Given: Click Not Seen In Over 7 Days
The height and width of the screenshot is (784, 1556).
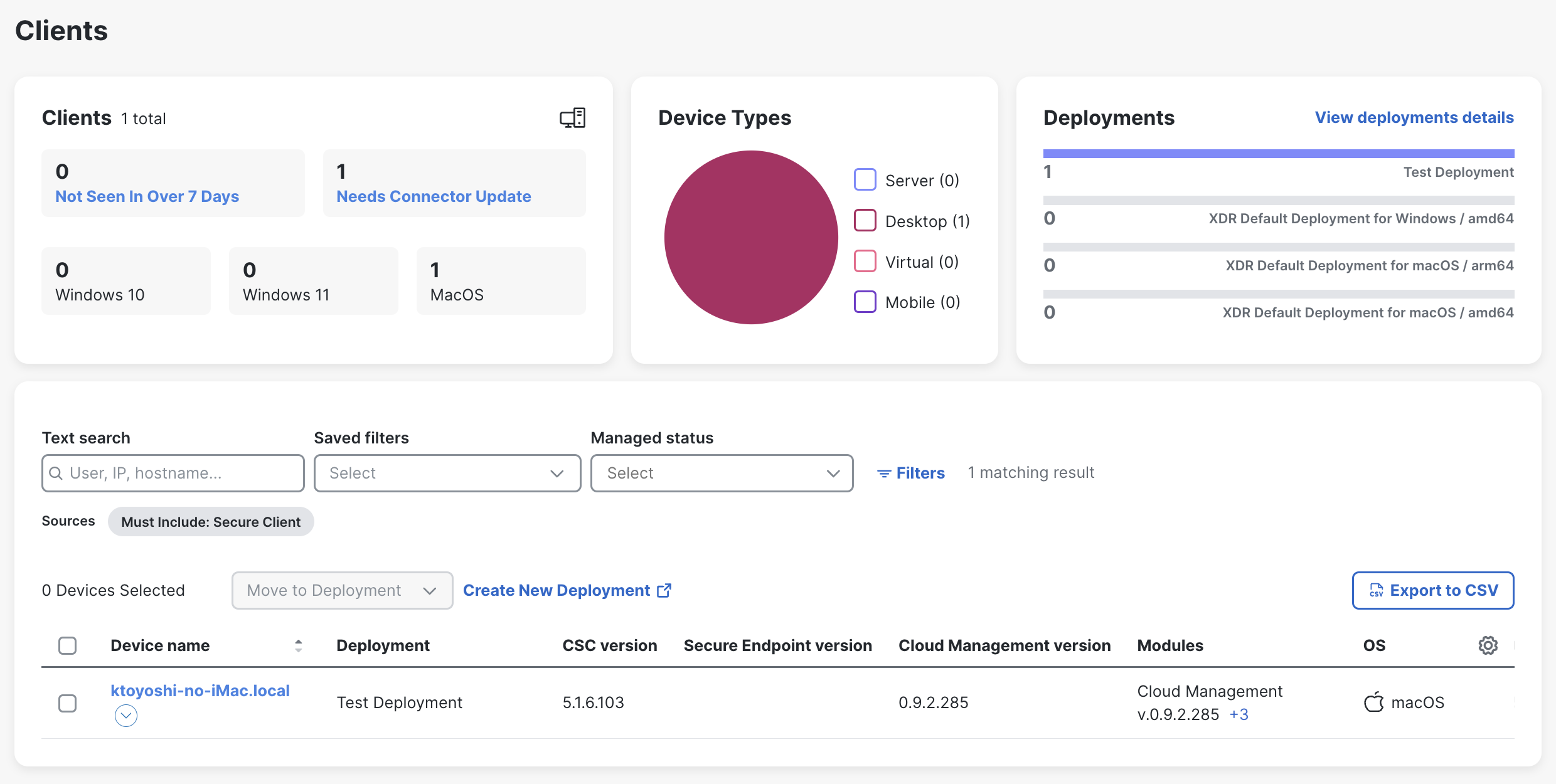Looking at the screenshot, I should click(x=147, y=196).
